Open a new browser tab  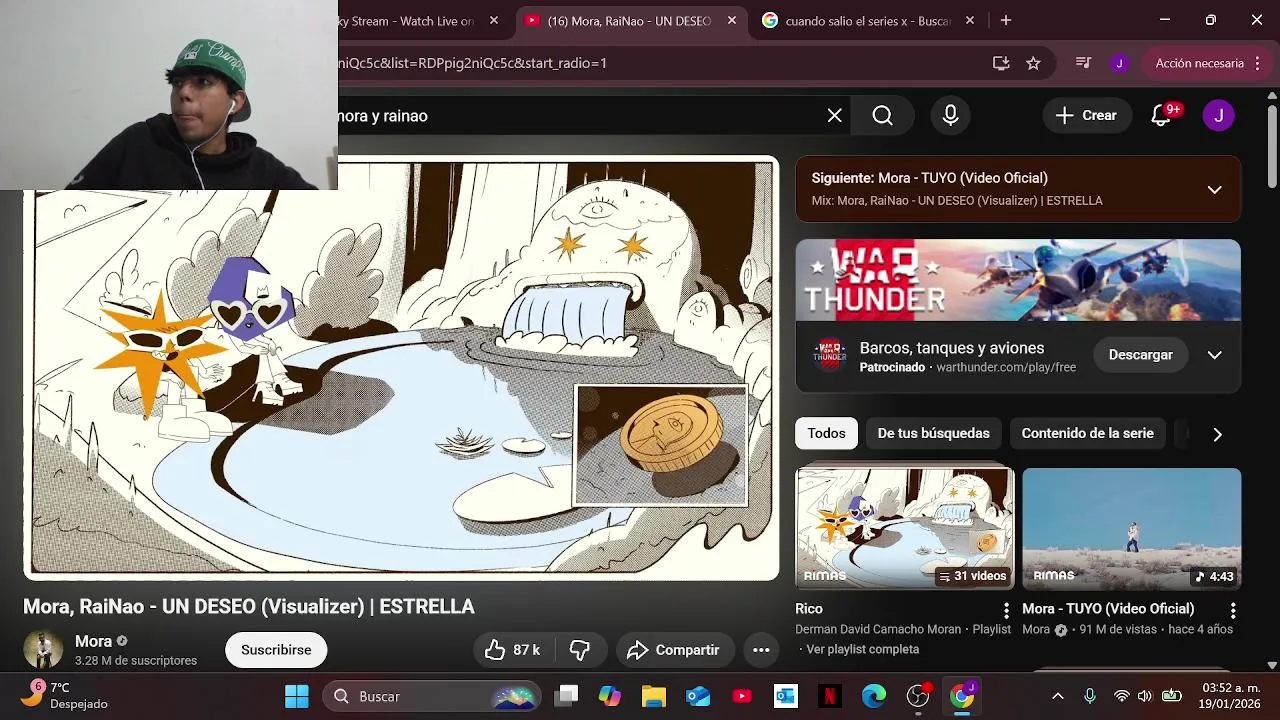coord(1006,20)
